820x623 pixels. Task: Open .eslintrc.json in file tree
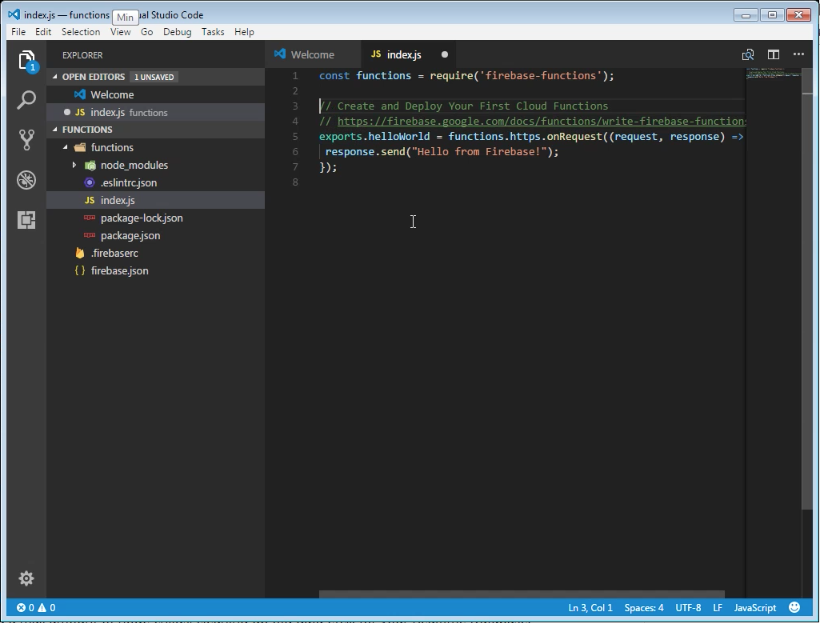[155, 183]
